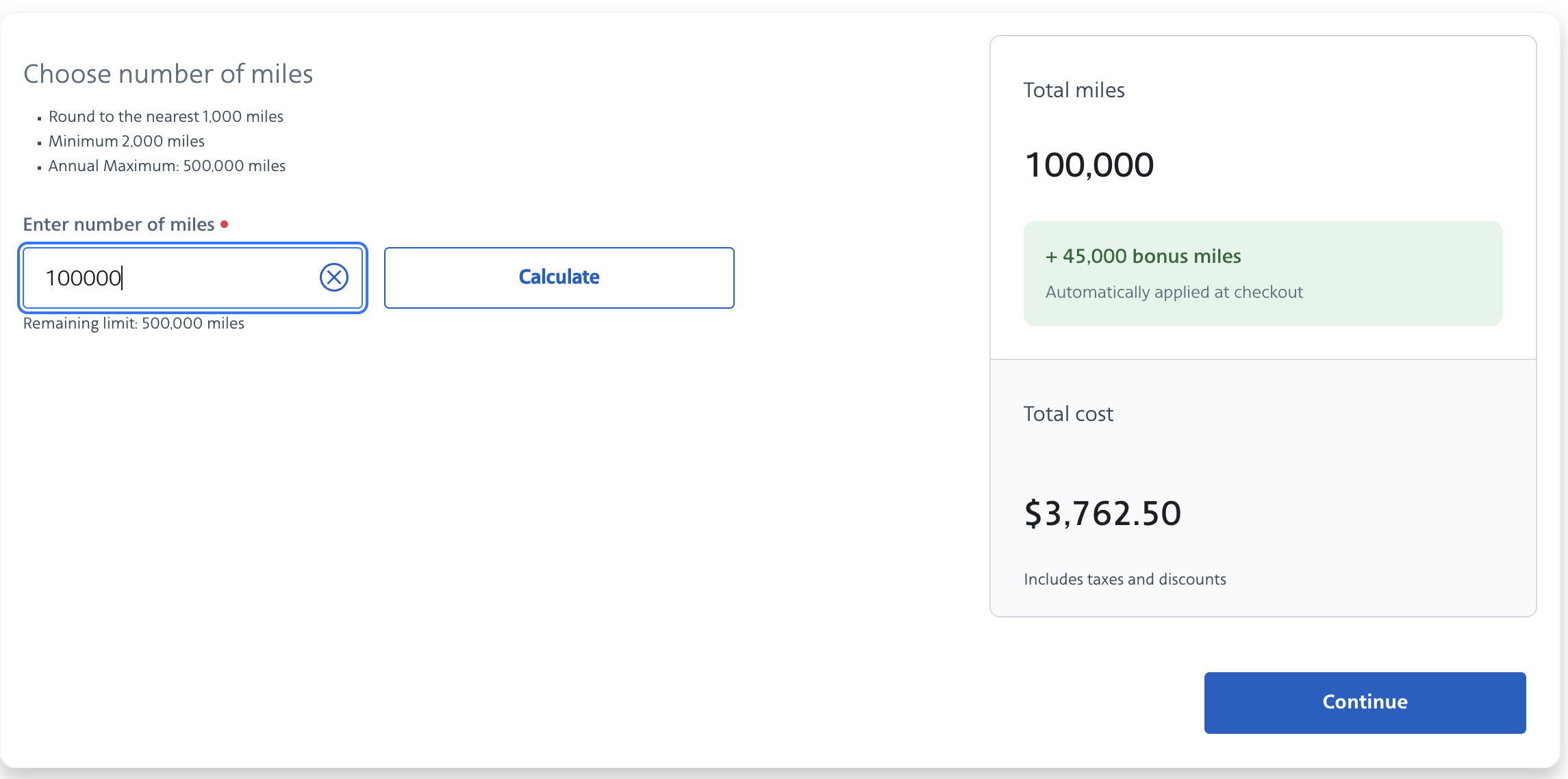Click the 'Total miles' label

(x=1074, y=90)
